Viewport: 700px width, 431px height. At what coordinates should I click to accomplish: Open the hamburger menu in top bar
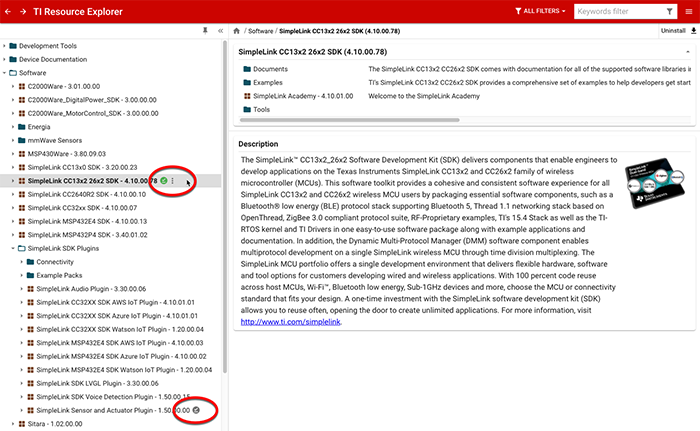(689, 11)
